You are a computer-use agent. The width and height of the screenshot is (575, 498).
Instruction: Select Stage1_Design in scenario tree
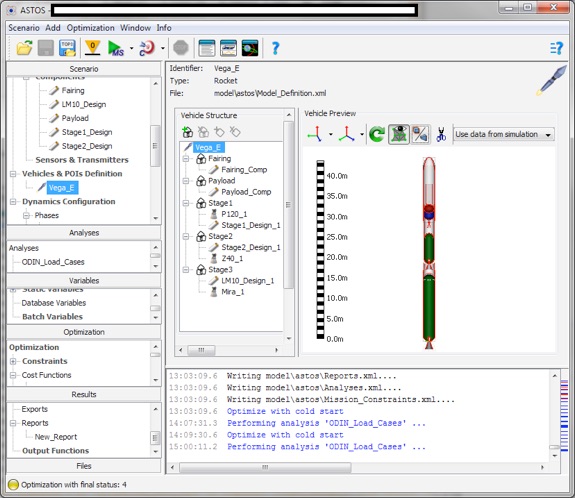pyautogui.click(x=87, y=132)
